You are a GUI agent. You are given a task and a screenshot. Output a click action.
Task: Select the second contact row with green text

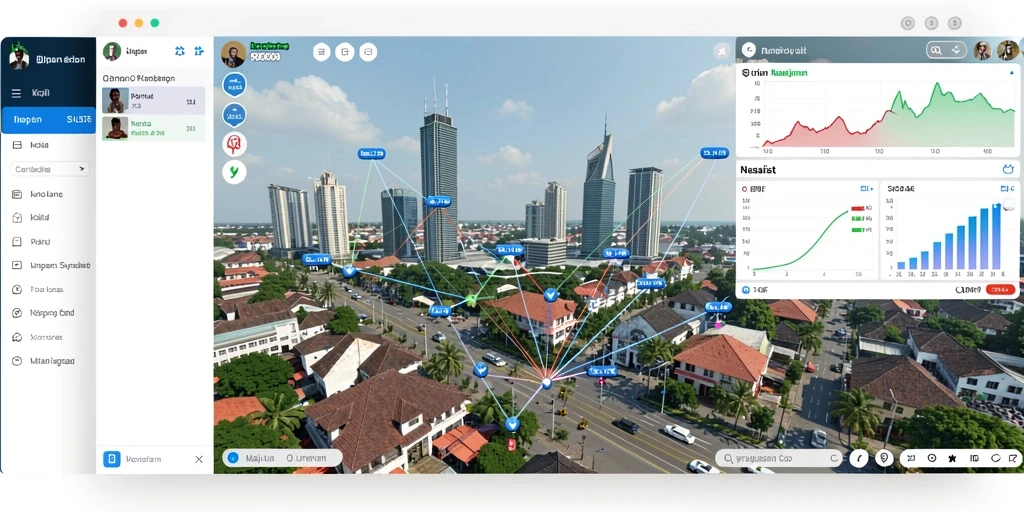153,128
